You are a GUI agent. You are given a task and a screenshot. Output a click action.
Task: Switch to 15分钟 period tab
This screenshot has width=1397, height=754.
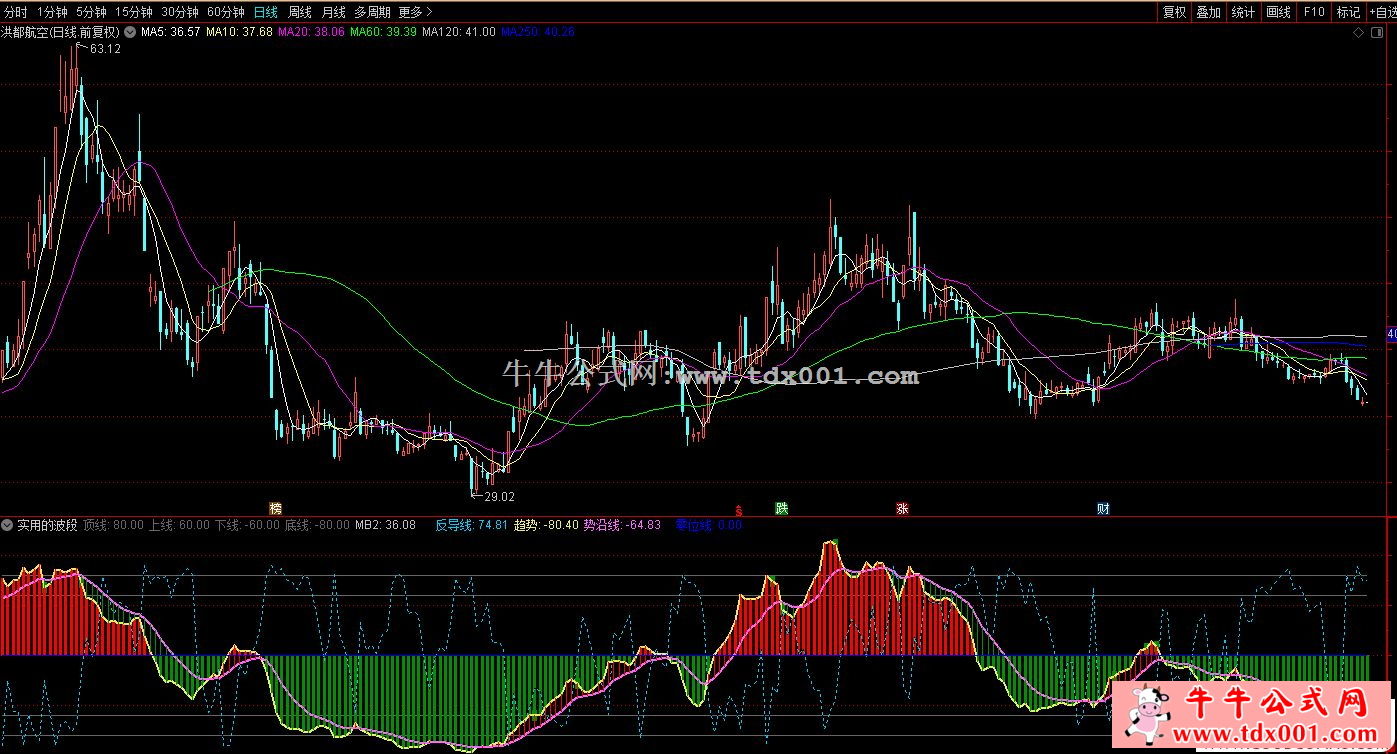click(133, 12)
